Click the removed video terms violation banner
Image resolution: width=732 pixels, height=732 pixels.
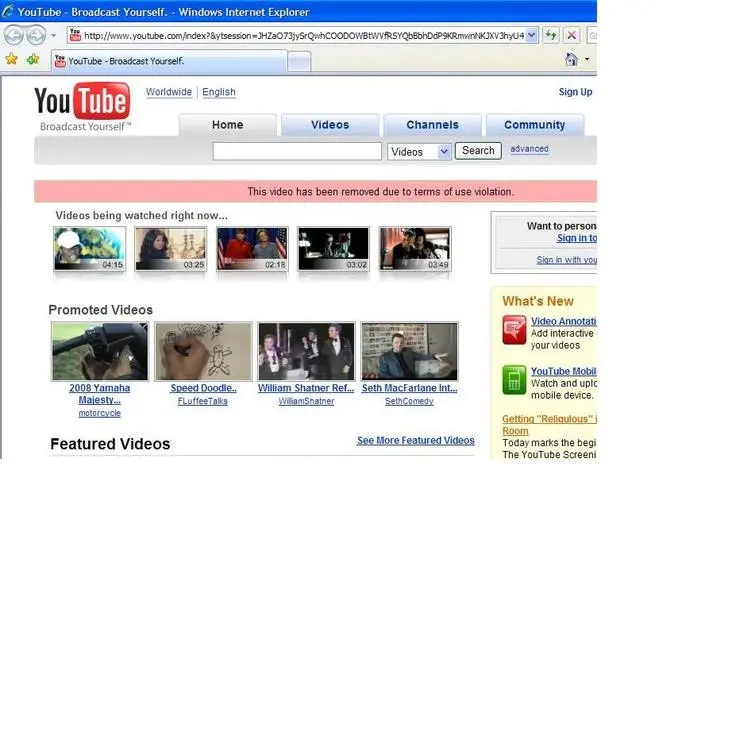pyautogui.click(x=316, y=191)
